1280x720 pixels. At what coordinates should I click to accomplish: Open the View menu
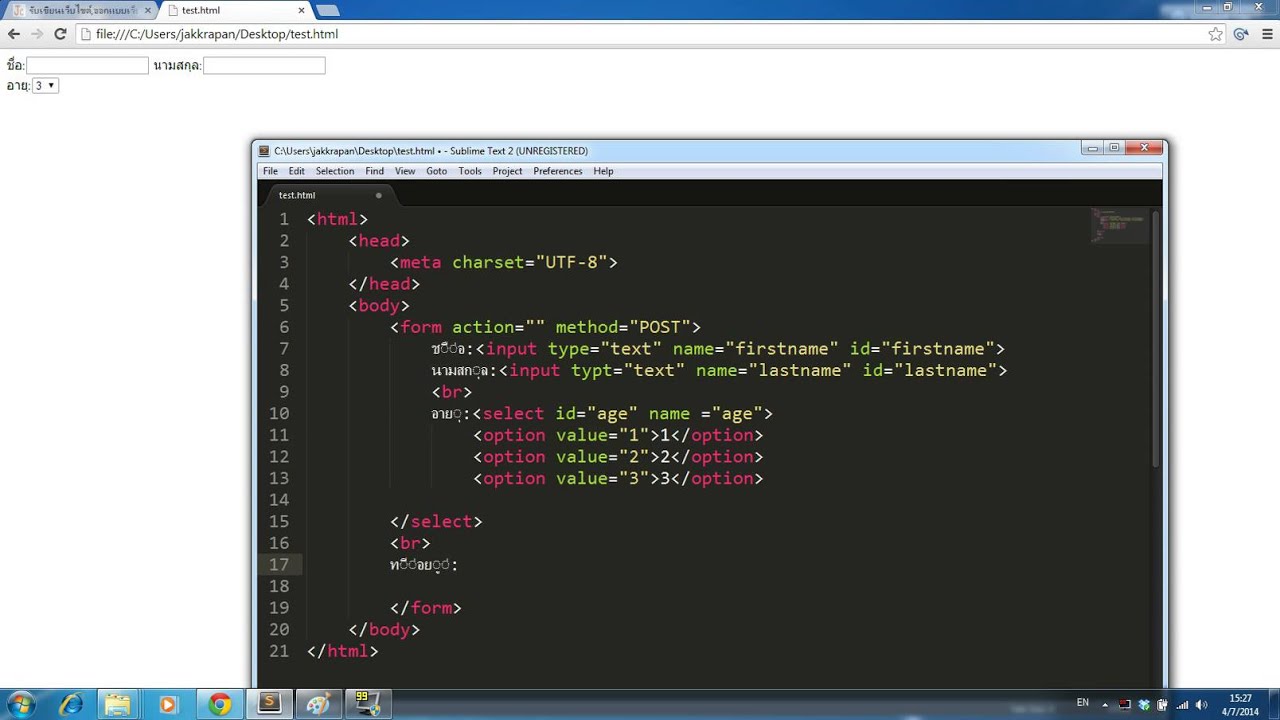[405, 171]
